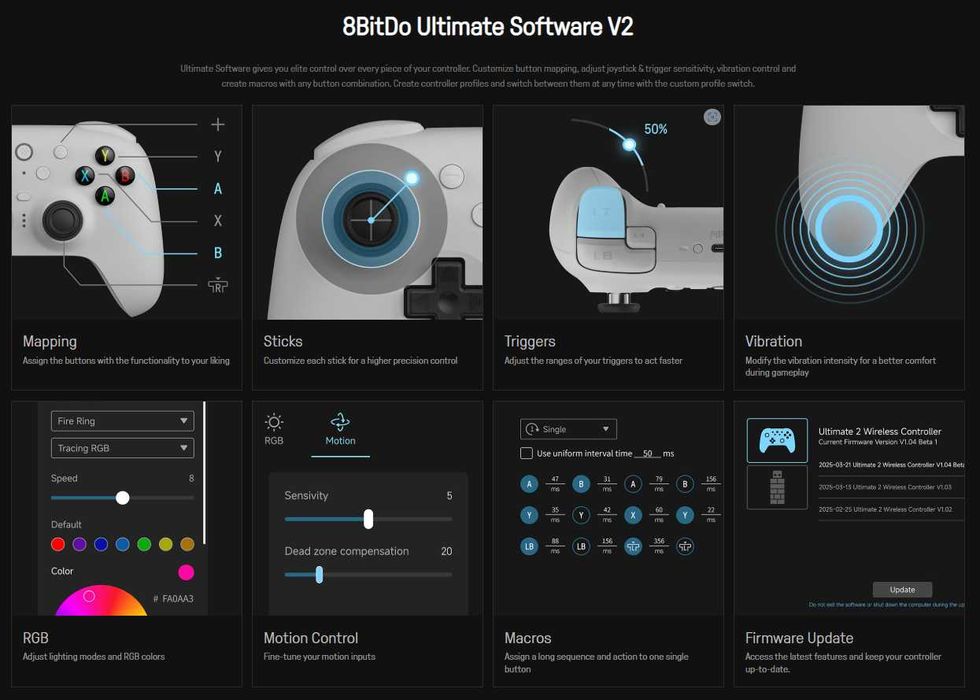Enable Use uniform interval time checkbox
Screen dimensions: 980x700
click(526, 453)
